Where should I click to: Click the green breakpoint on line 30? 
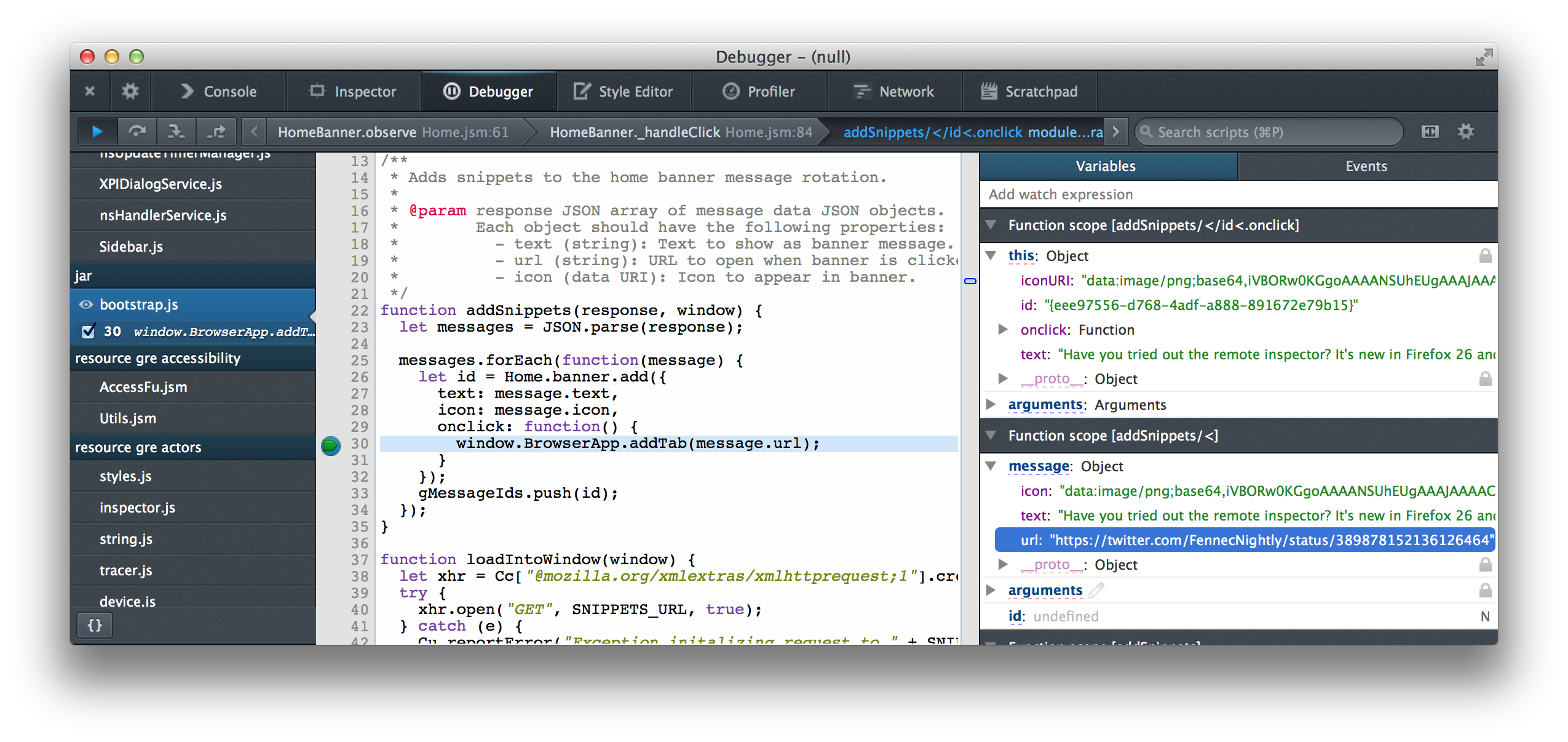[331, 445]
